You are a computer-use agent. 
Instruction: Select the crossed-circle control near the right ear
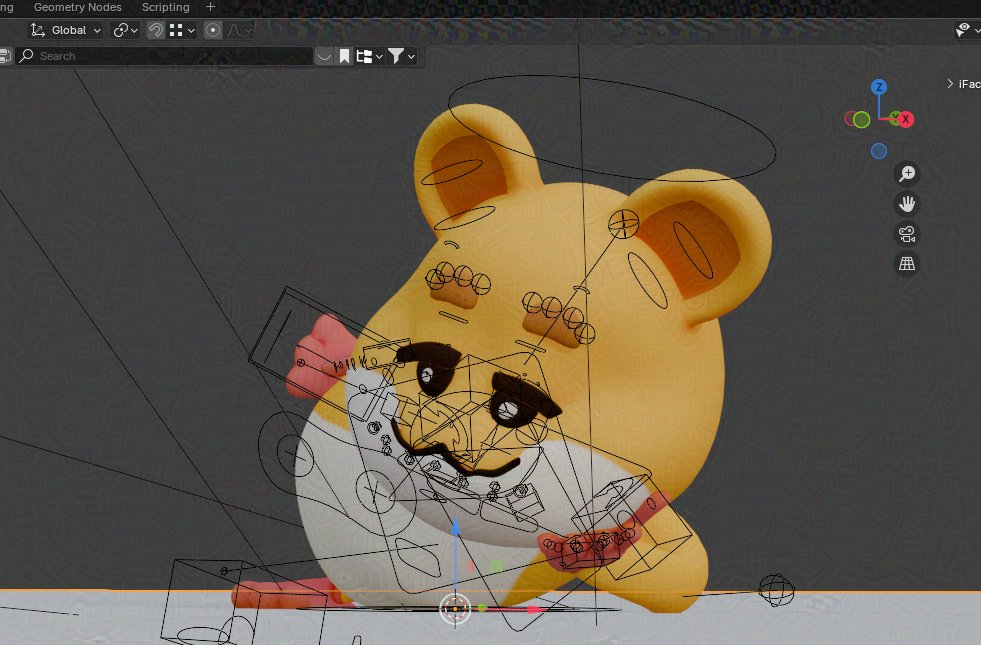[x=623, y=224]
